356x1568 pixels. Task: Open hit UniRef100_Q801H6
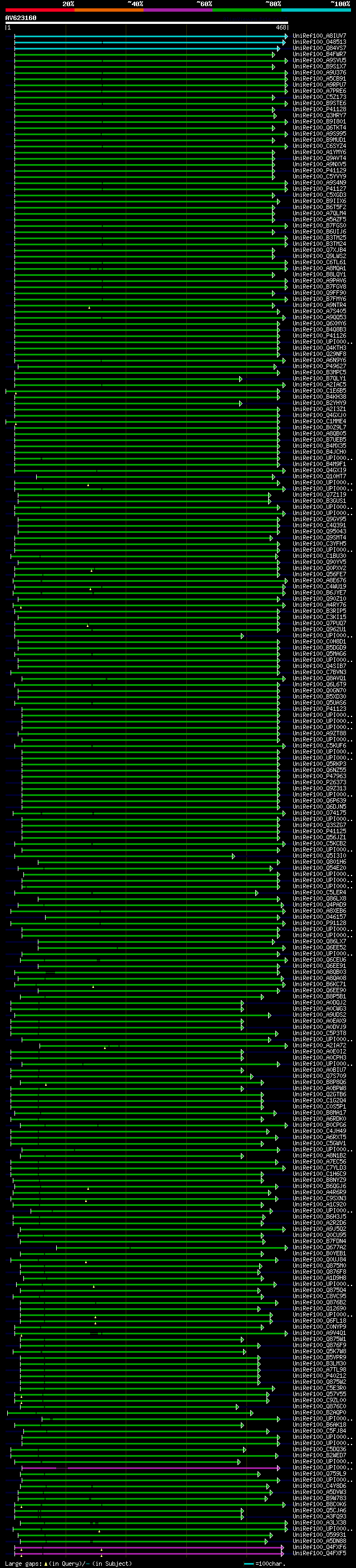pyautogui.click(x=319, y=862)
